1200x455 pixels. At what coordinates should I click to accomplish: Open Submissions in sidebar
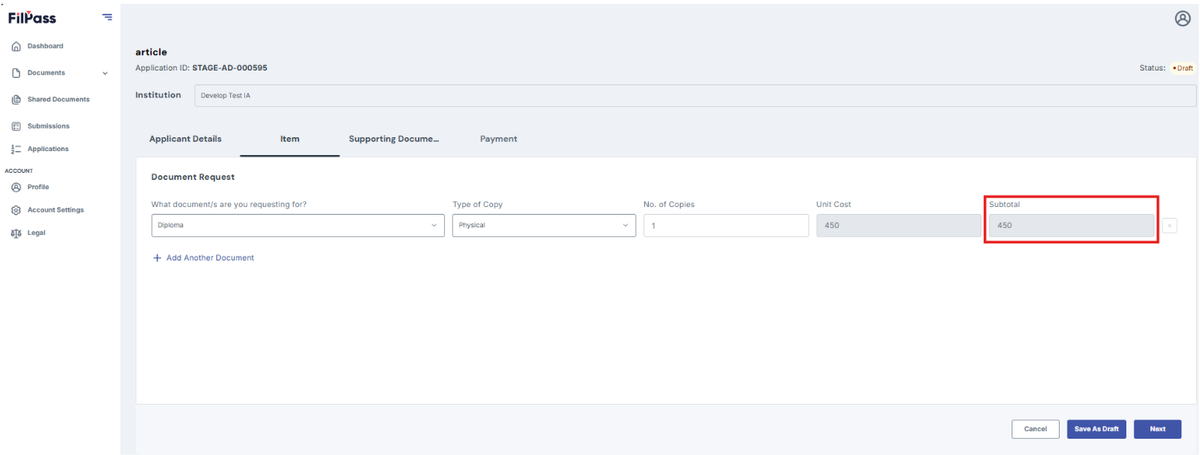48,126
